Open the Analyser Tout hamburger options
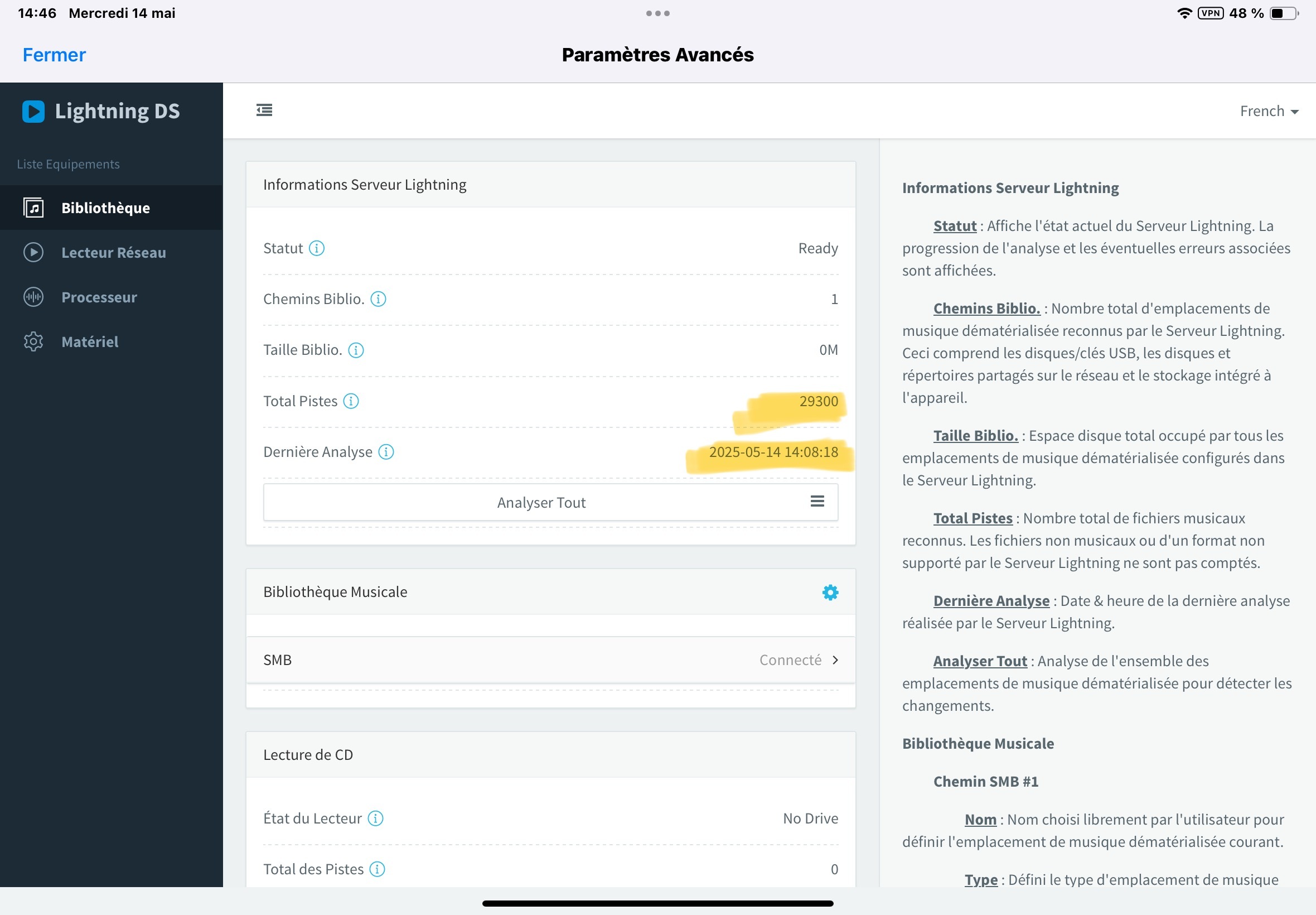This screenshot has width=1316, height=915. point(817,502)
